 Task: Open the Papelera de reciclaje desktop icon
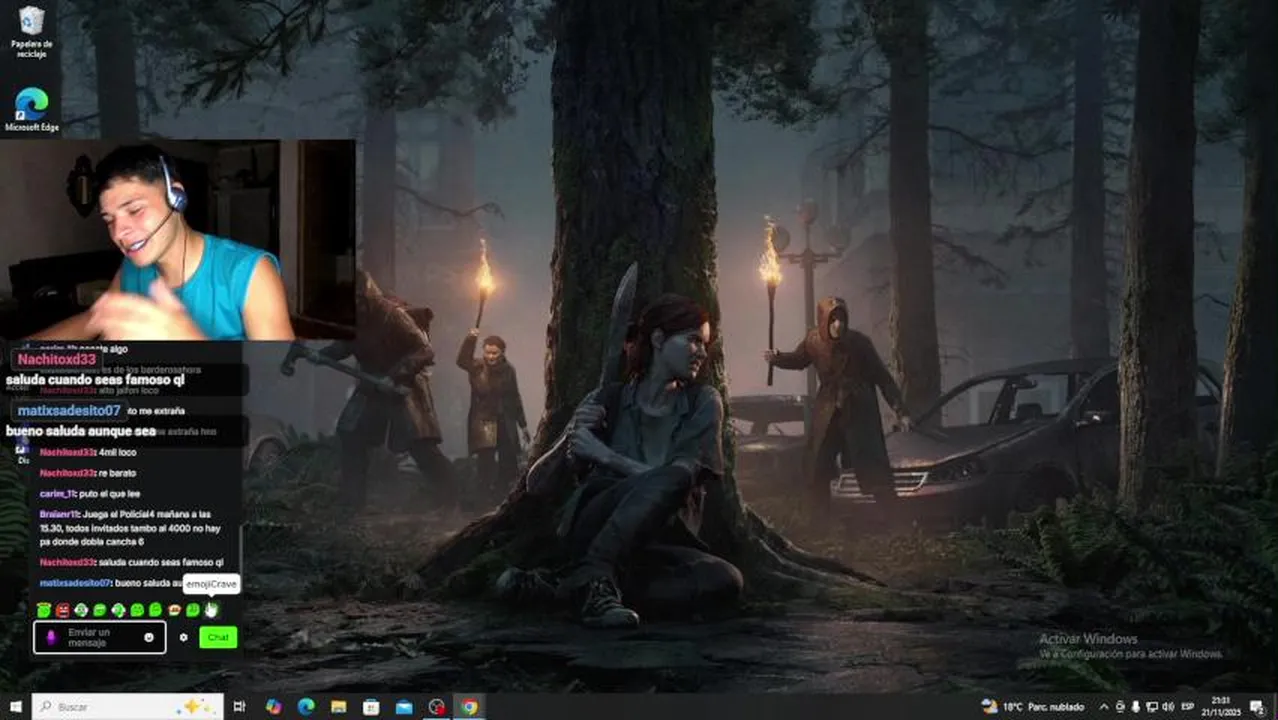pos(31,32)
